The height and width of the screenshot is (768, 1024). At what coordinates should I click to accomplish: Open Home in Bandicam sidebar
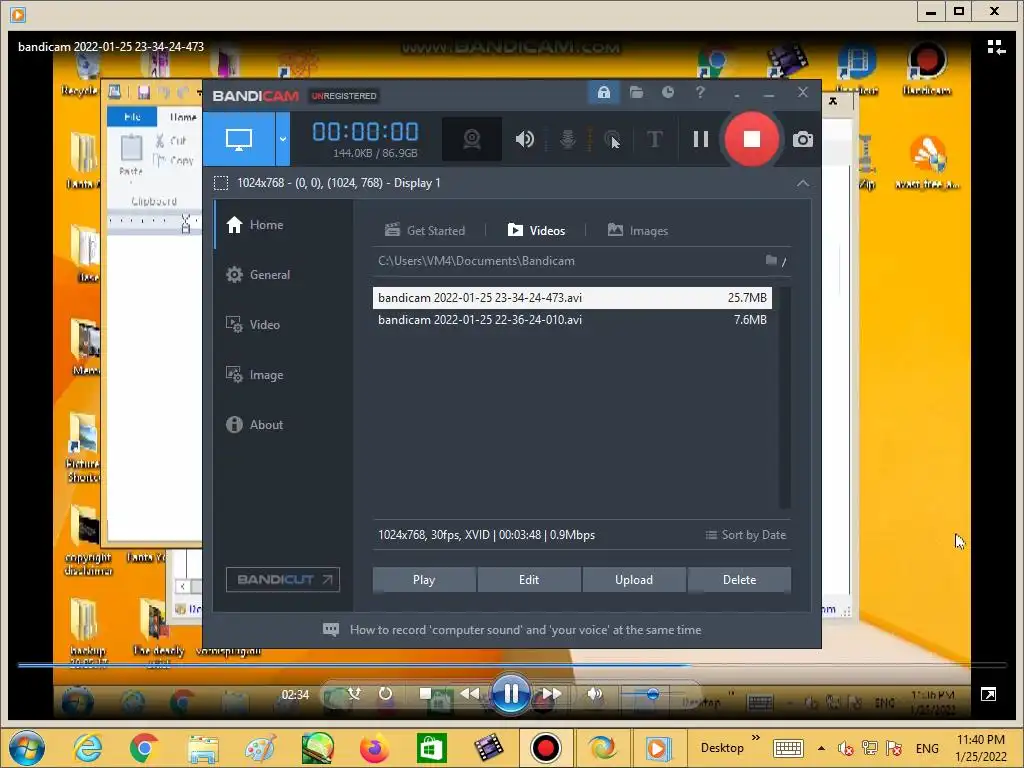[x=284, y=225]
